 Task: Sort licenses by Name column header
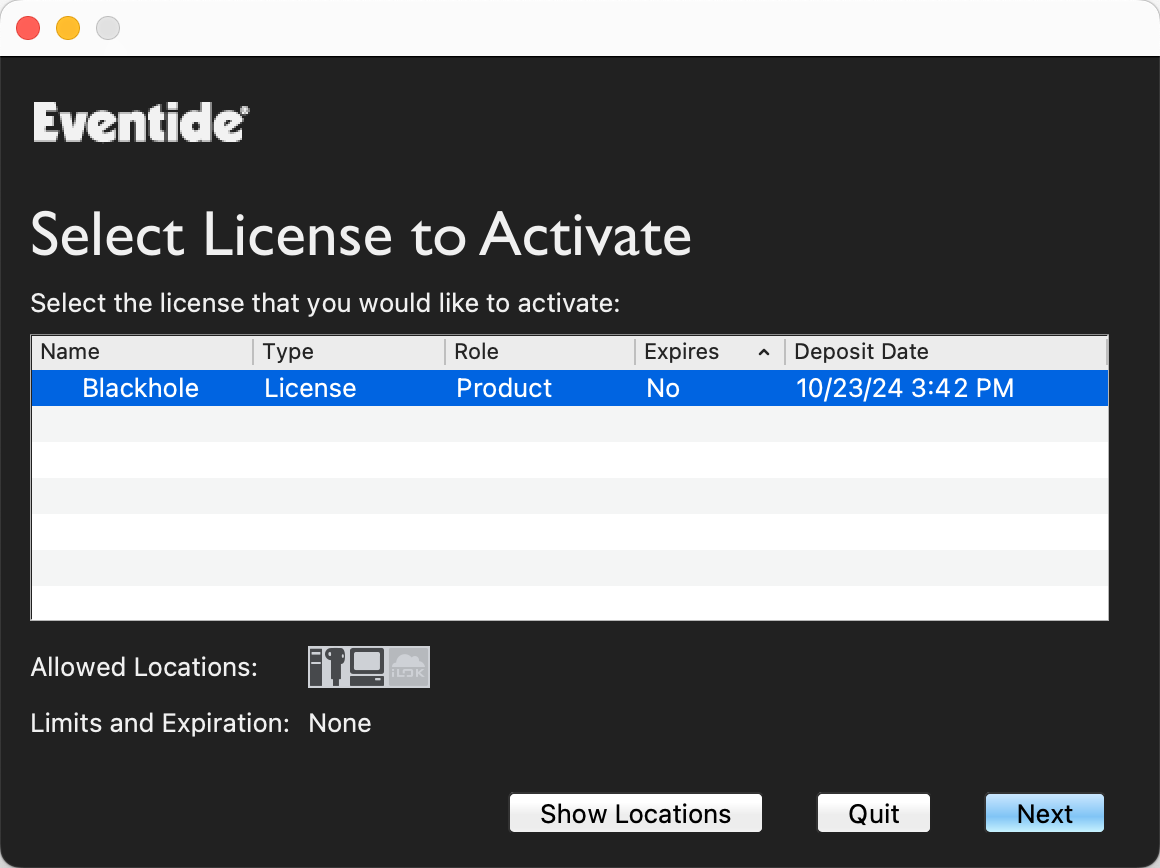[x=142, y=351]
